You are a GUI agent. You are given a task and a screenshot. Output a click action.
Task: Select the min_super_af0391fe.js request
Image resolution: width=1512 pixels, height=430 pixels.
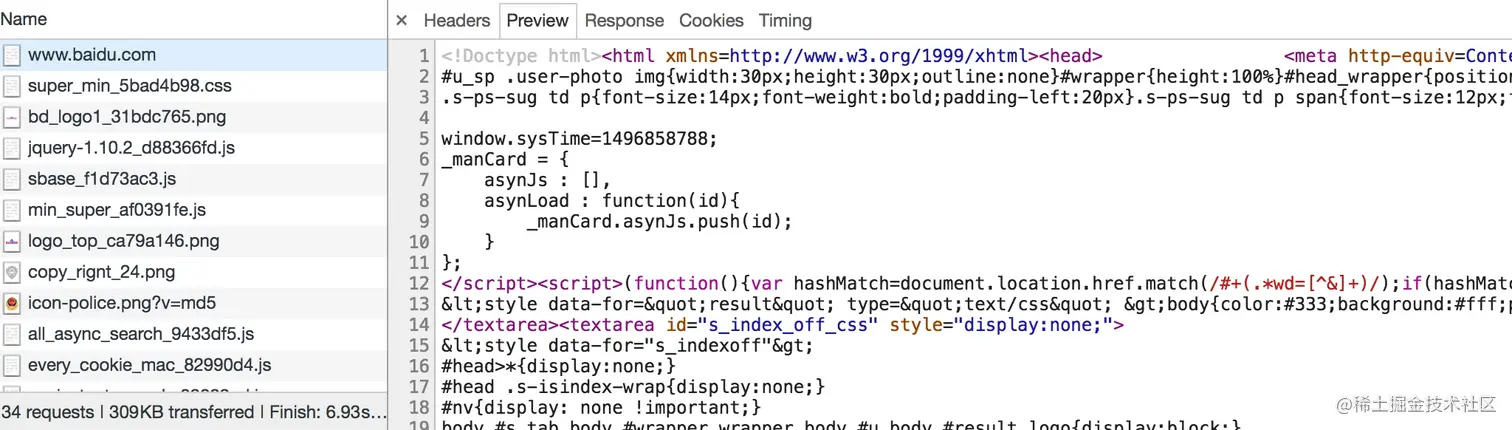193,210
